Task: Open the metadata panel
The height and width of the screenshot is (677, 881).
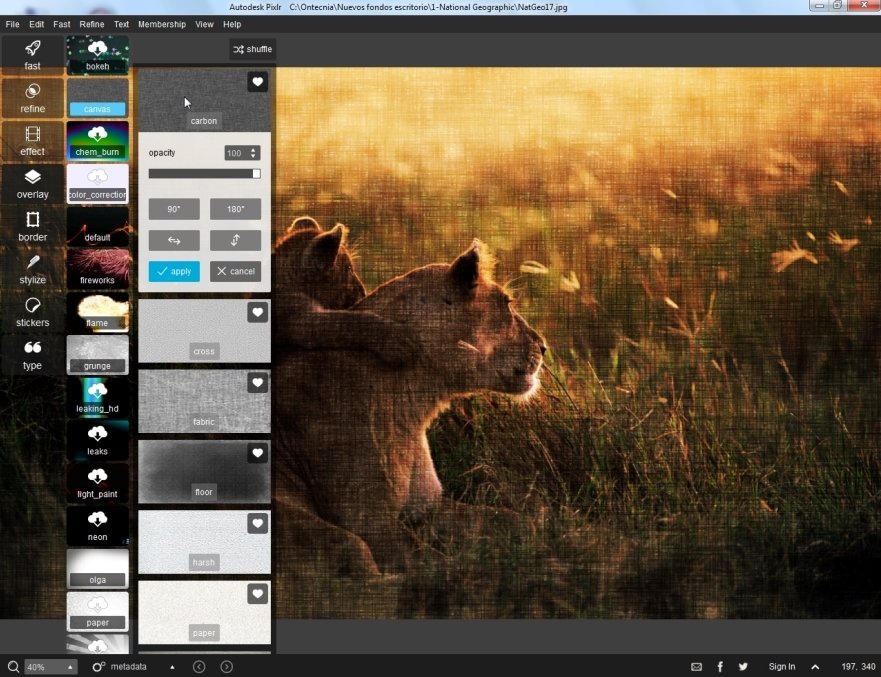Action: 120,667
